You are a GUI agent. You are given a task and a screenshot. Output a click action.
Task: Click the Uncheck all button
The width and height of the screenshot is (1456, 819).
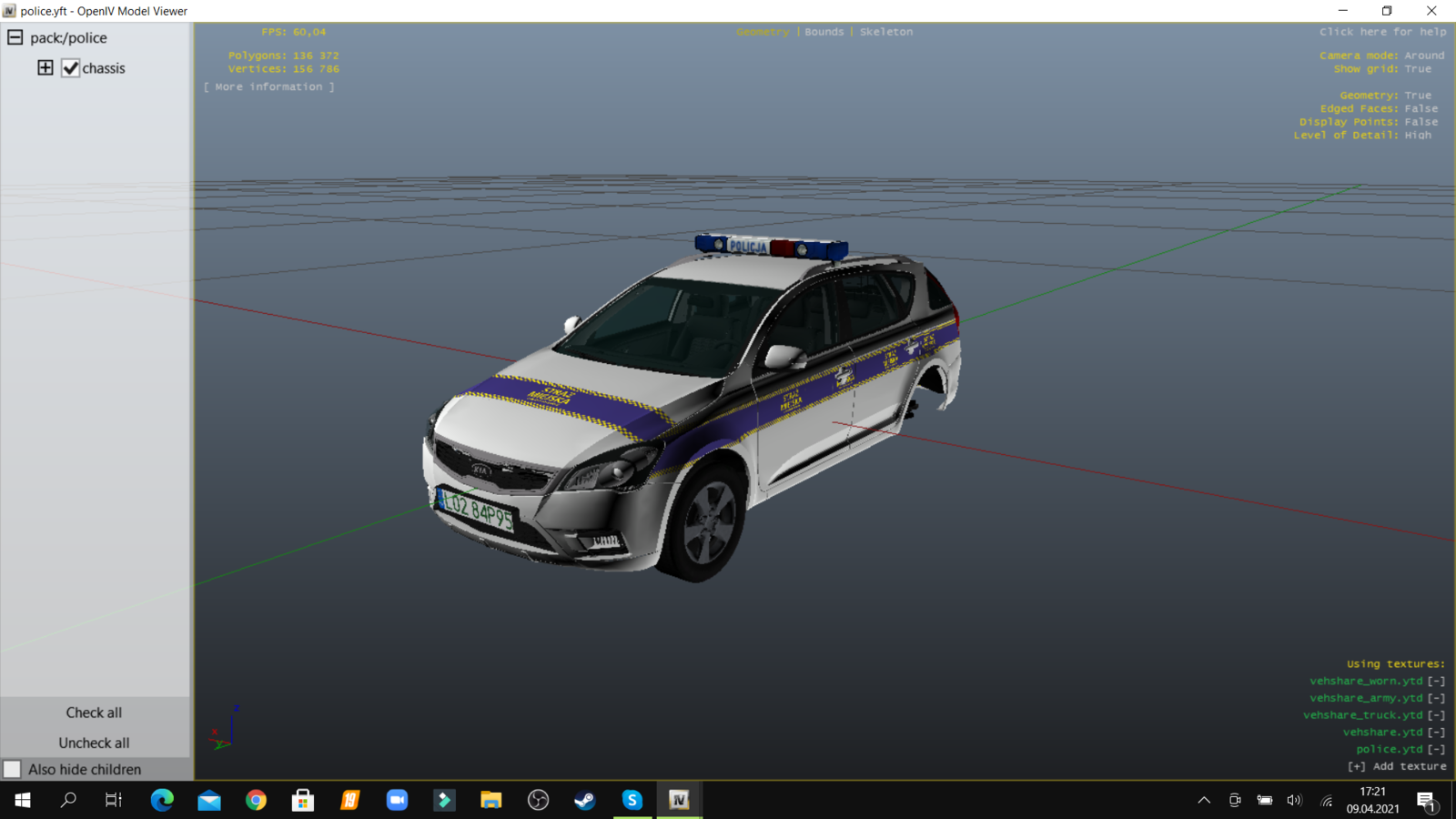pyautogui.click(x=94, y=743)
